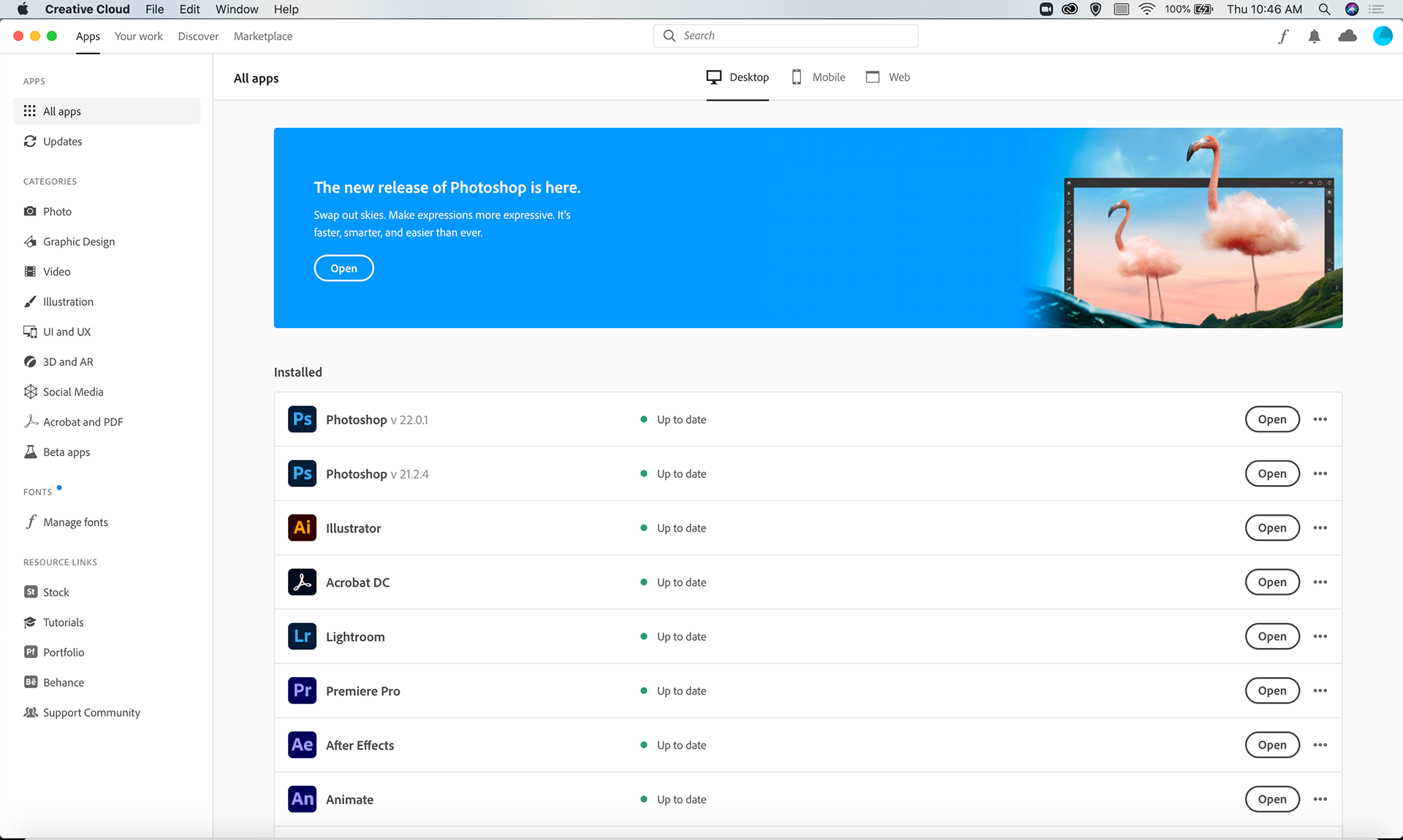Open macOS Spotlight search icon
Screen dimensions: 1403x840
[1324, 9]
